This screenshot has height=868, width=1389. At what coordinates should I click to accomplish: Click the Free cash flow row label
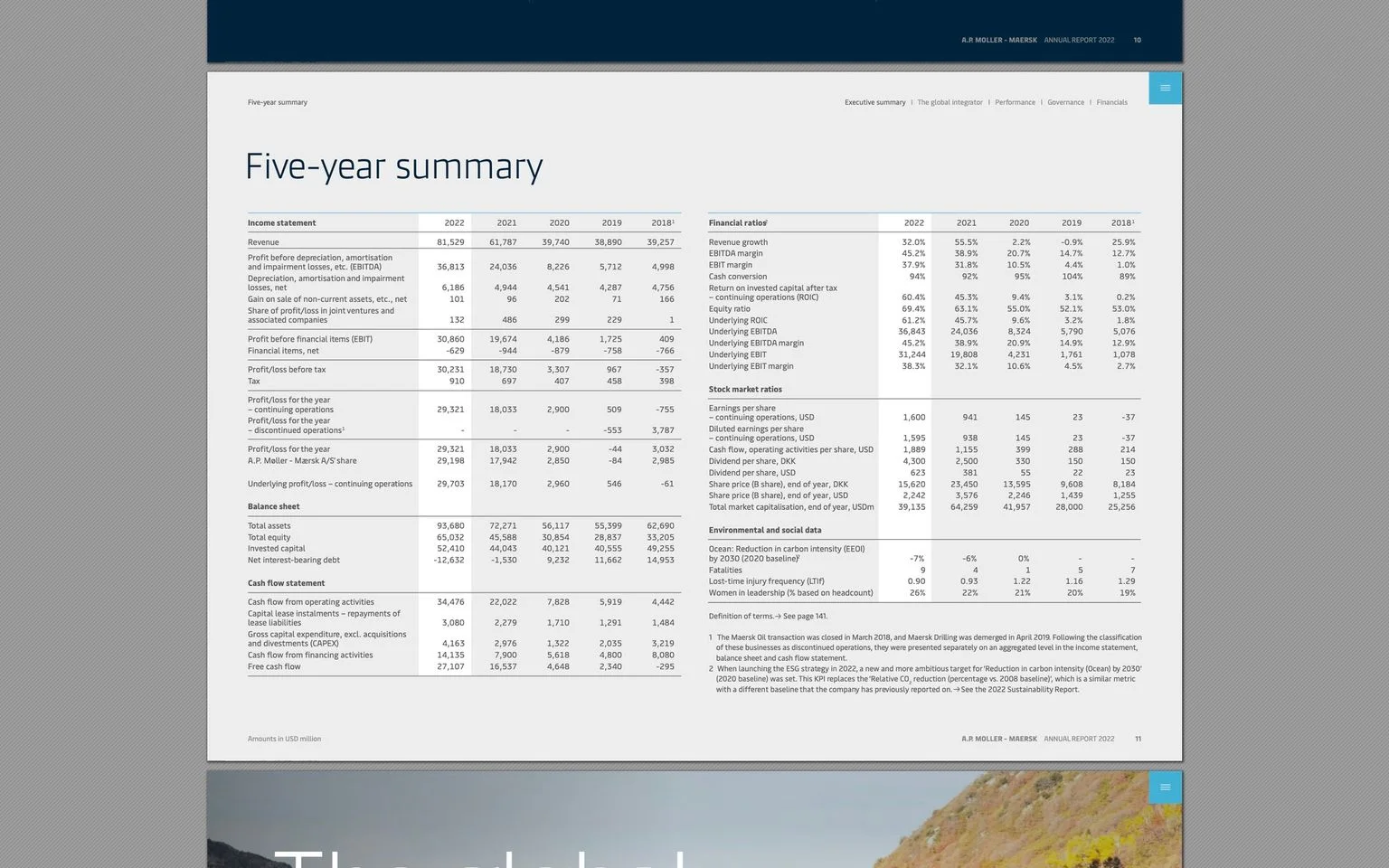pos(274,667)
